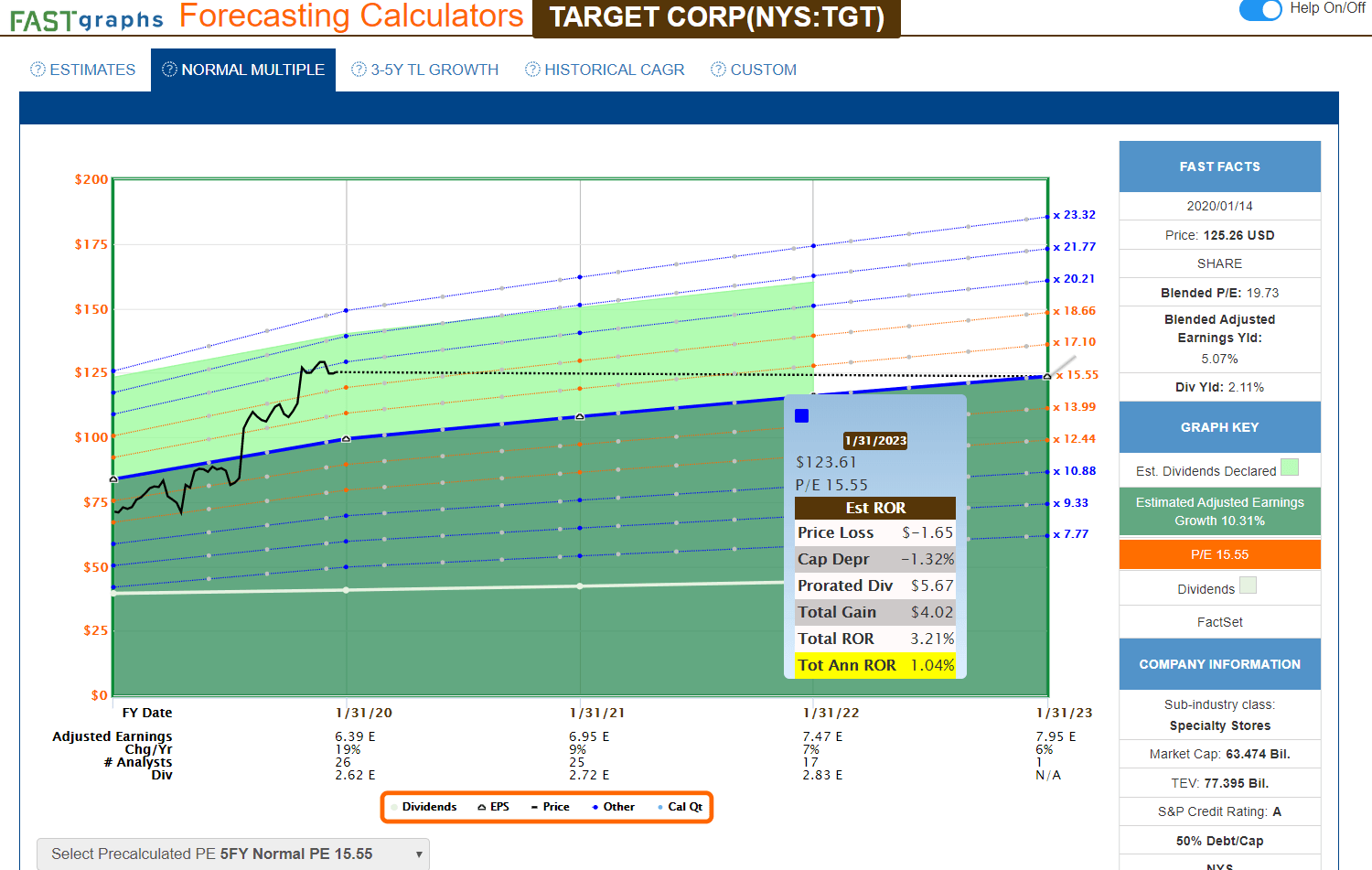Click the 7.47 E adjusted earnings value

(822, 736)
